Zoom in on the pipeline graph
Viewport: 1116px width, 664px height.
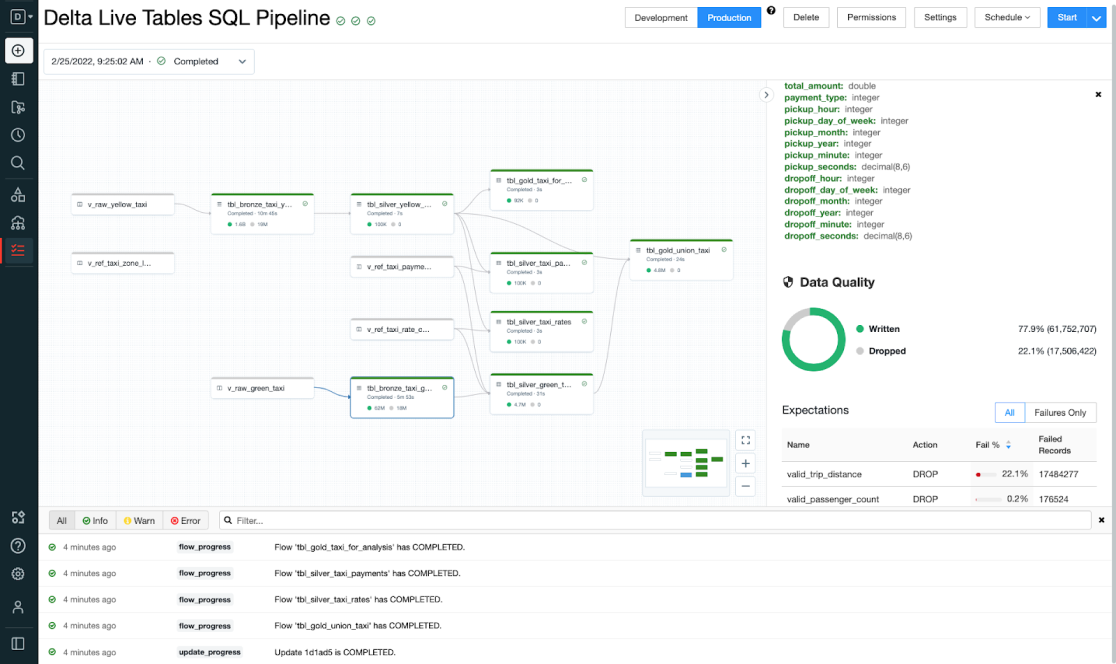point(745,463)
